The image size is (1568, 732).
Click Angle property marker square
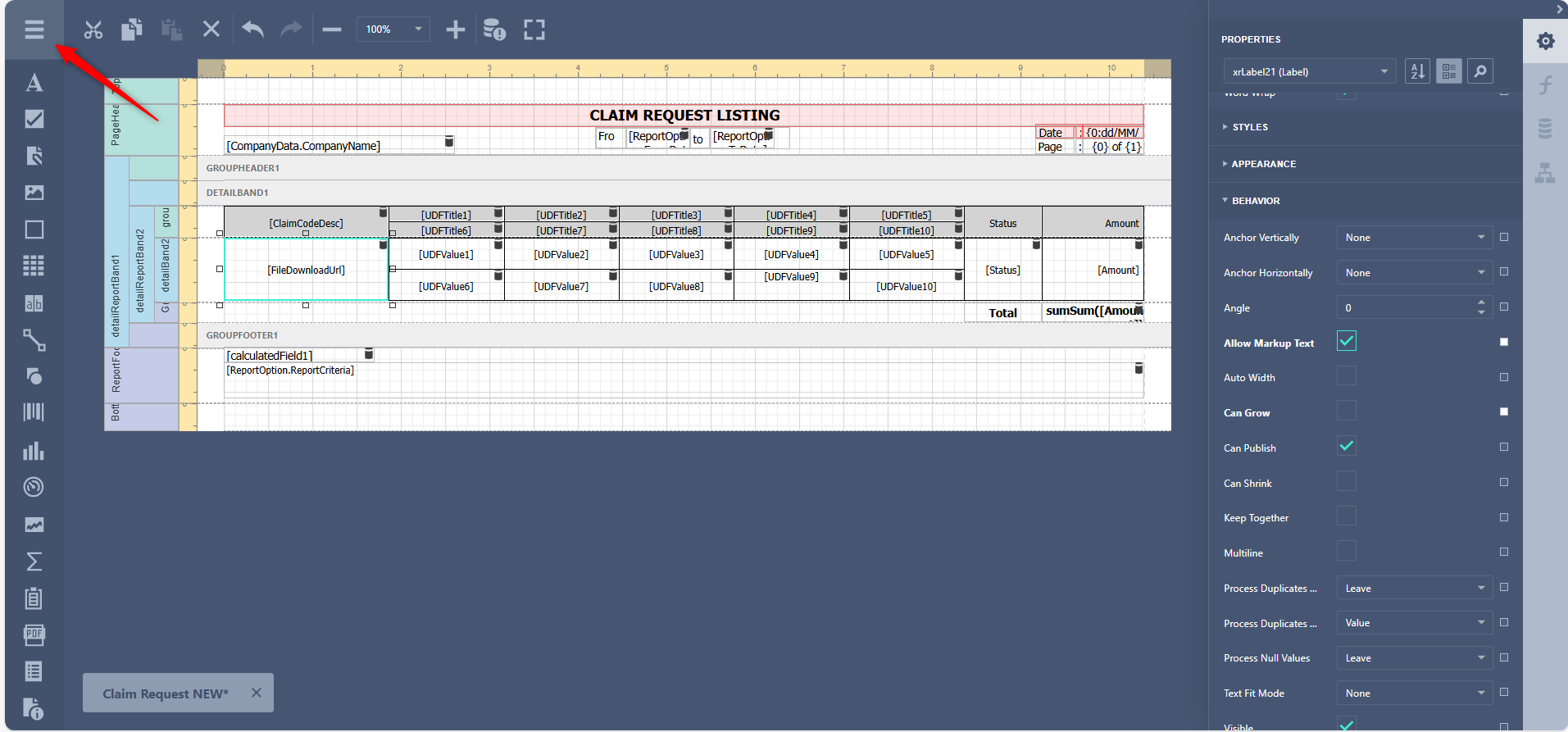pos(1504,307)
